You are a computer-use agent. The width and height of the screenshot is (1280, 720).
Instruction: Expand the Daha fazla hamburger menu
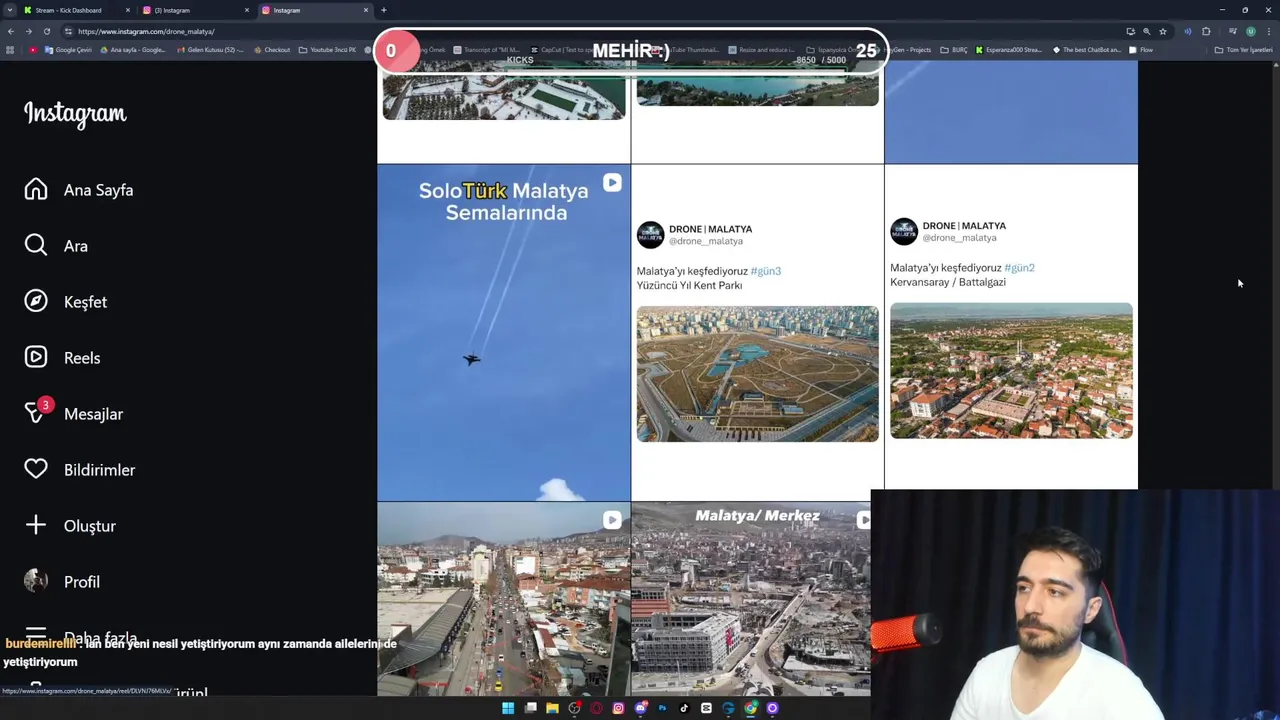pyautogui.click(x=36, y=636)
